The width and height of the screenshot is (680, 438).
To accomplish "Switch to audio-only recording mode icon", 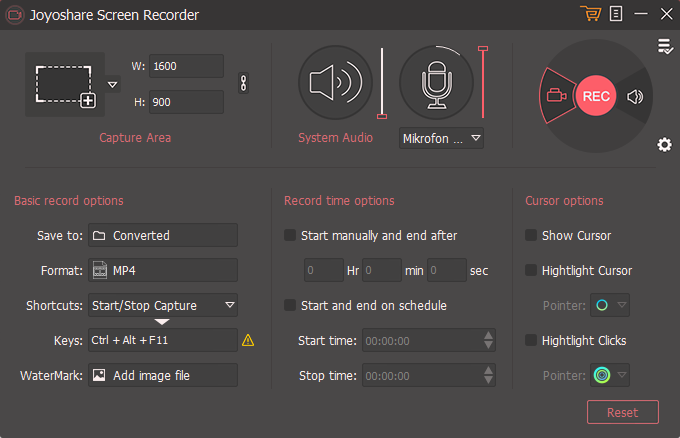I will (635, 96).
